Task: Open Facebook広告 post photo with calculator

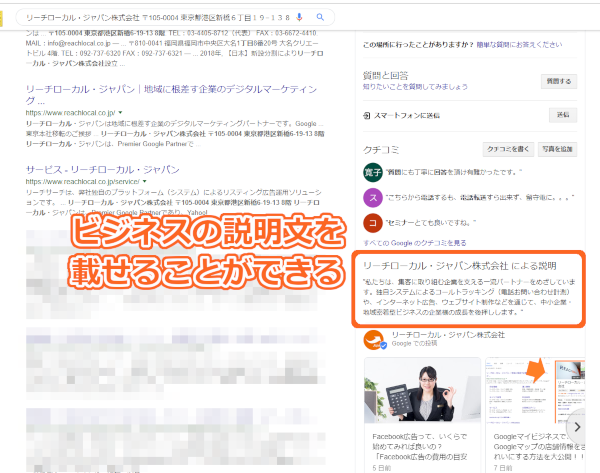Action: [x=422, y=390]
